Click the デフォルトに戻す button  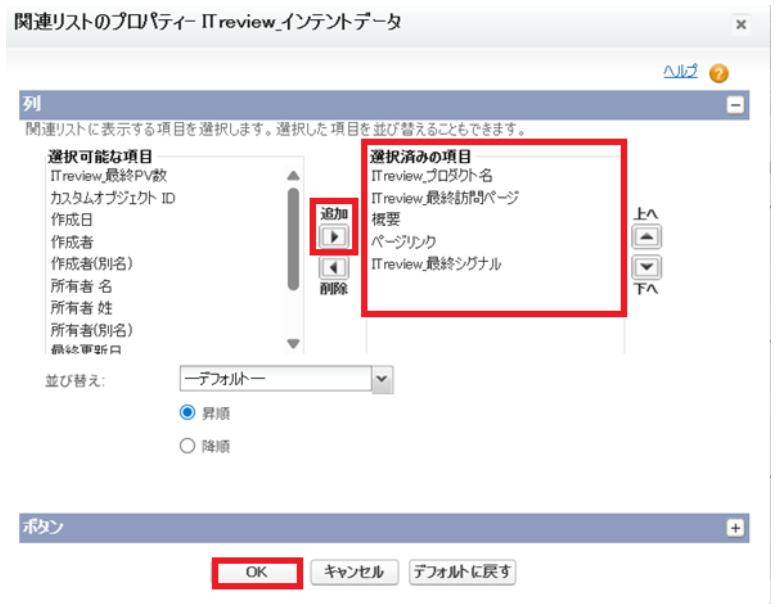[x=462, y=572]
